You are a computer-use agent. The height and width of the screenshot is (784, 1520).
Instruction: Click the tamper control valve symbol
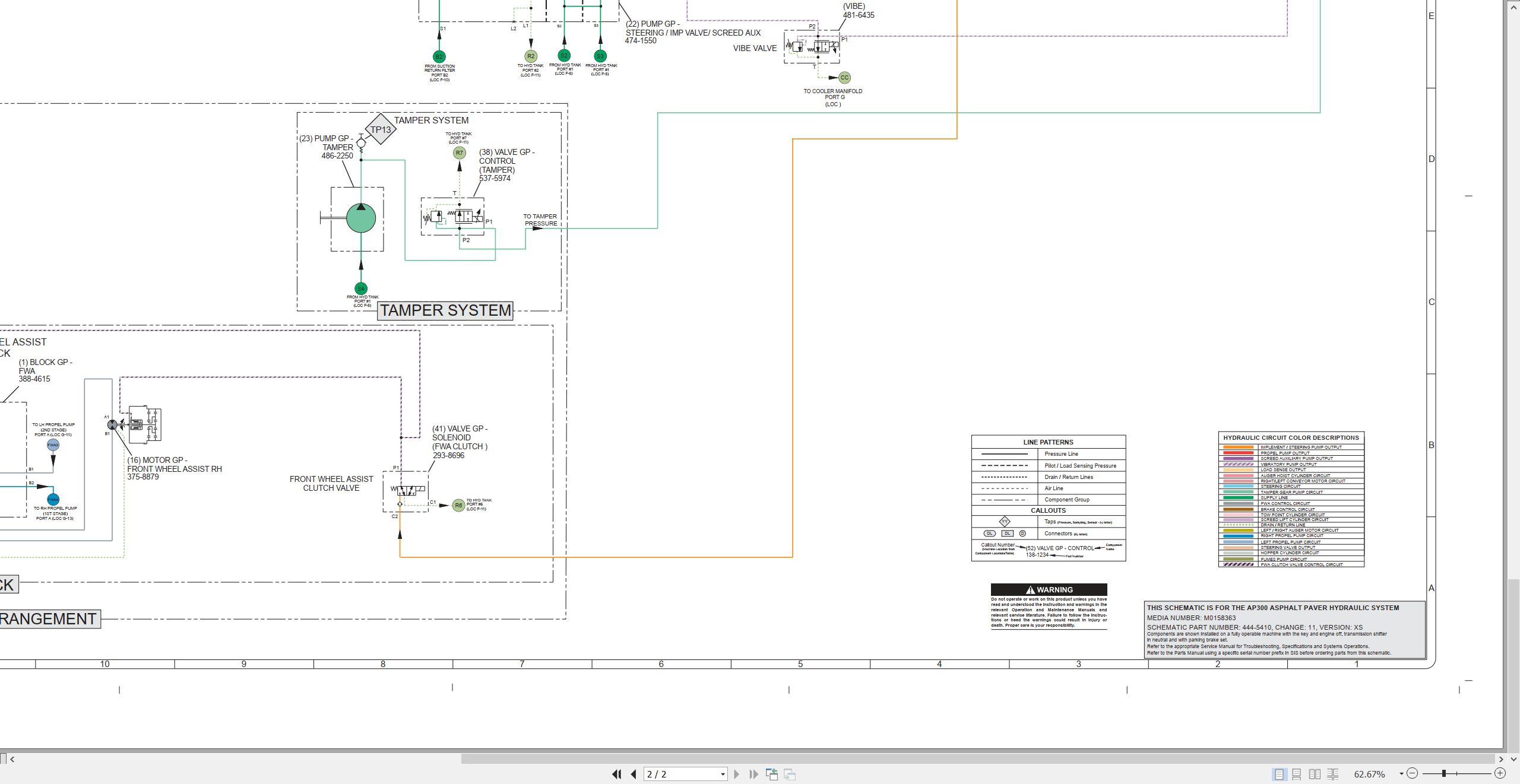click(452, 217)
